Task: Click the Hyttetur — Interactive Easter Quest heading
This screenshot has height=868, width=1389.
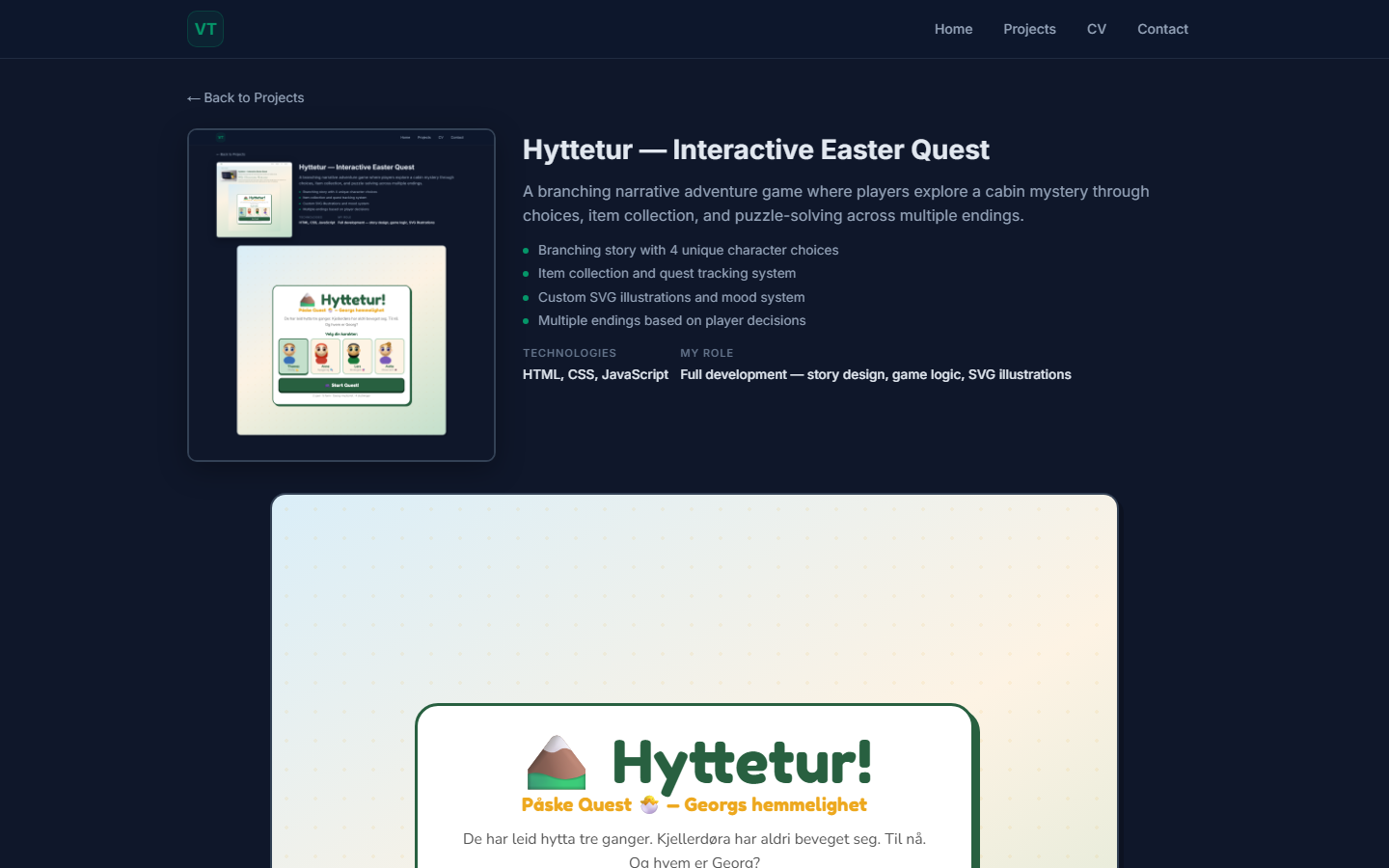Action: [x=756, y=149]
